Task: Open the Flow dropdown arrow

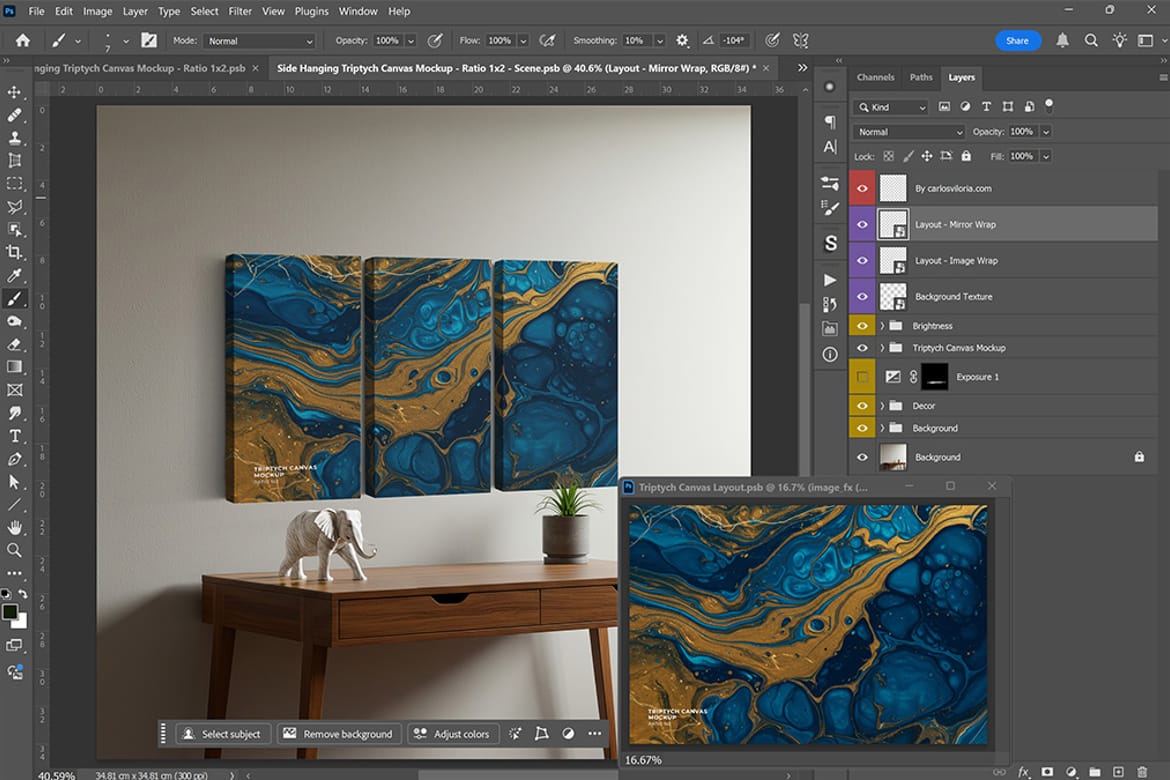Action: [523, 41]
